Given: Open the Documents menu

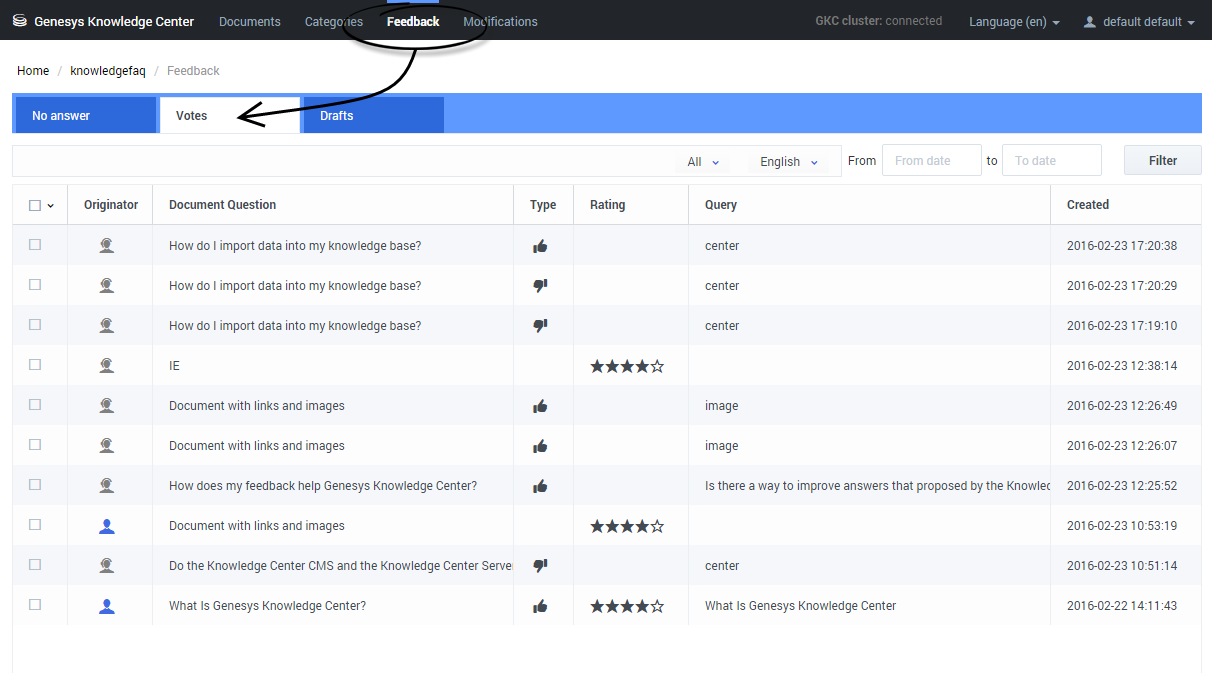Looking at the screenshot, I should pos(250,21).
